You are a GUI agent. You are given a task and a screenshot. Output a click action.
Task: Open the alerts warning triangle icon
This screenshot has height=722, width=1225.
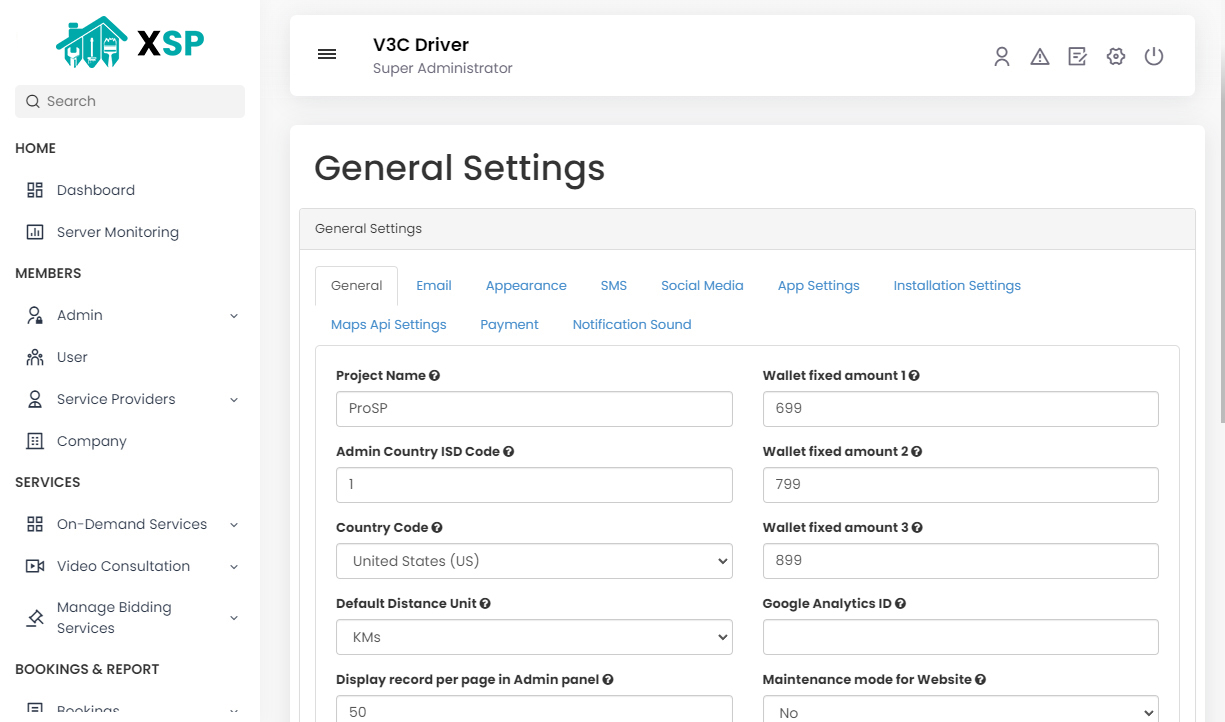[x=1039, y=56]
